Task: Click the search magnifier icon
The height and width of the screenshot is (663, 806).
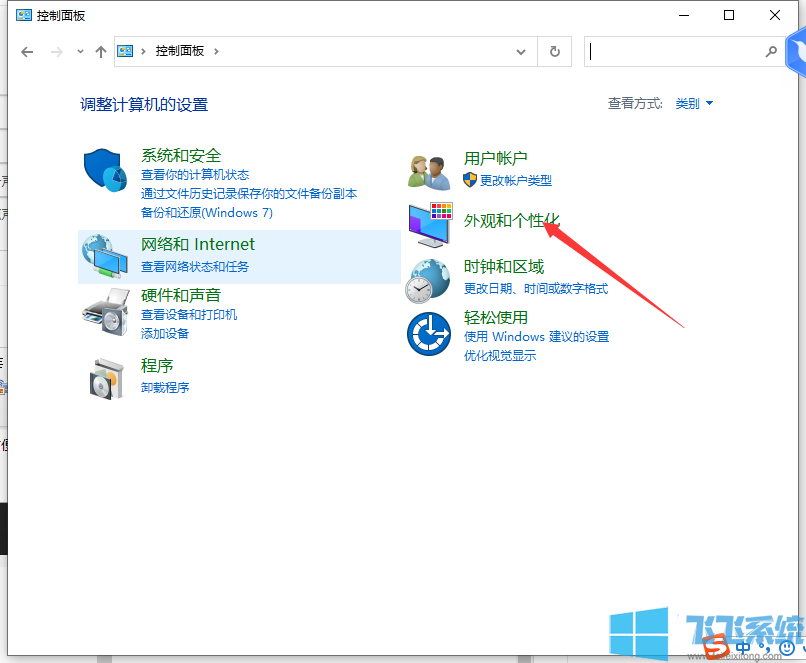Action: click(x=770, y=51)
